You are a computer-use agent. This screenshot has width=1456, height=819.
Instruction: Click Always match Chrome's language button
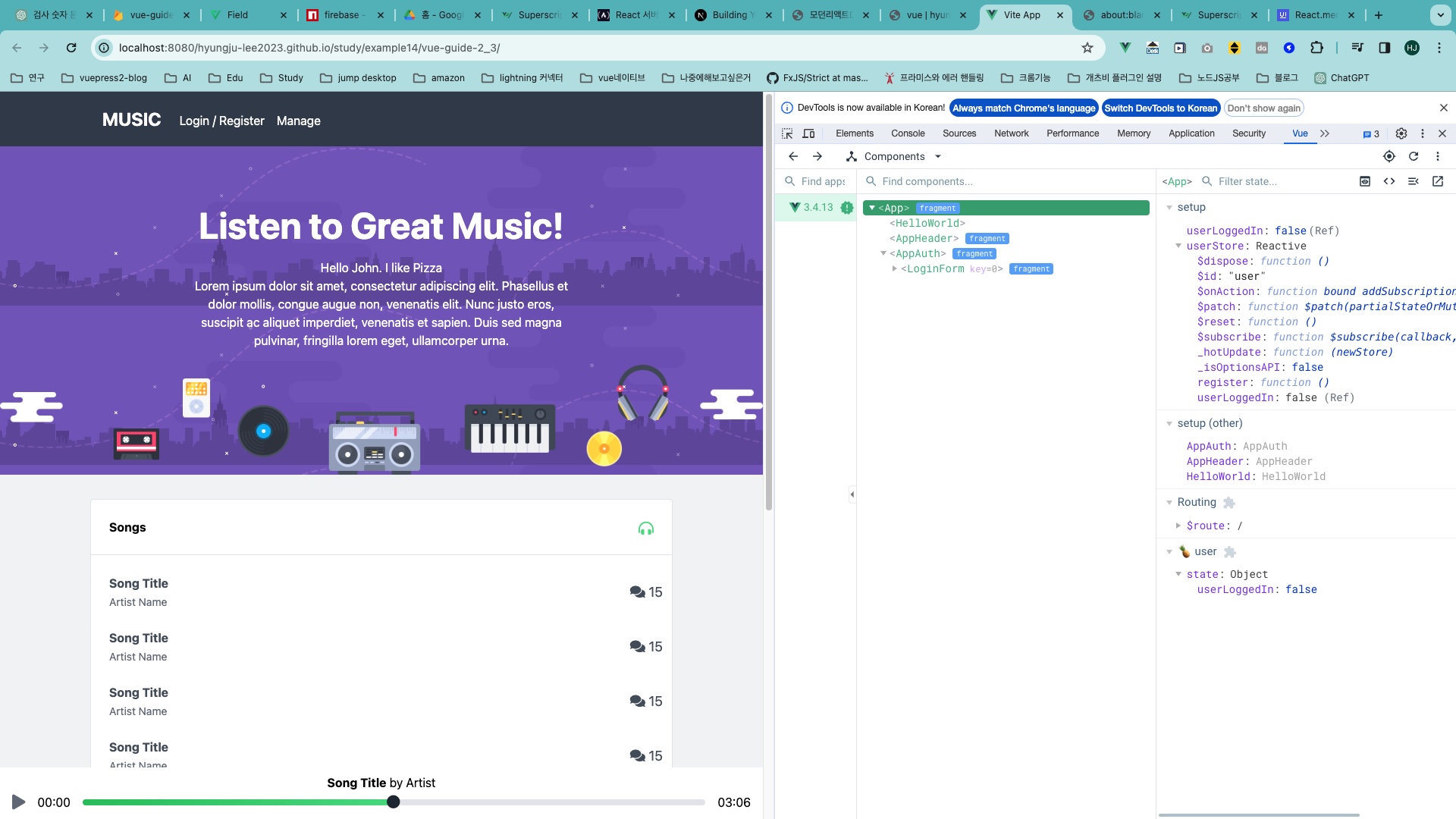[1024, 108]
